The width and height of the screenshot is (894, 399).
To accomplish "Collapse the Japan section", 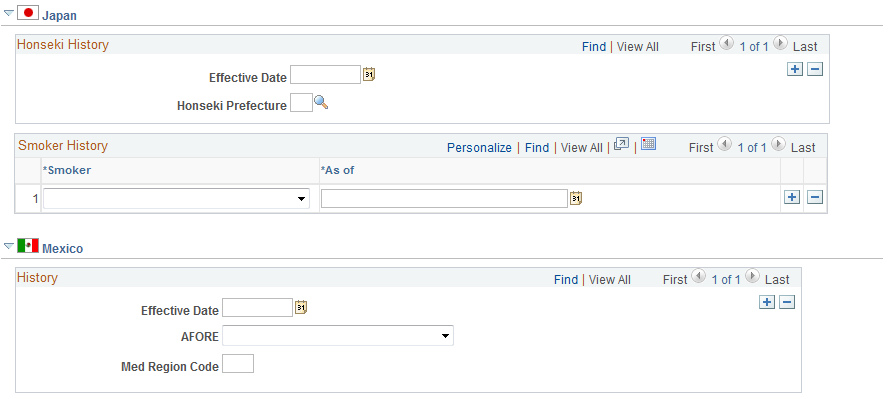I will pyautogui.click(x=9, y=14).
